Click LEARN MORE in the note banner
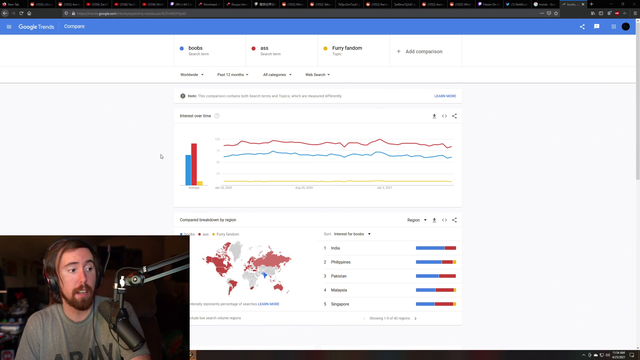640x360 pixels. [445, 96]
